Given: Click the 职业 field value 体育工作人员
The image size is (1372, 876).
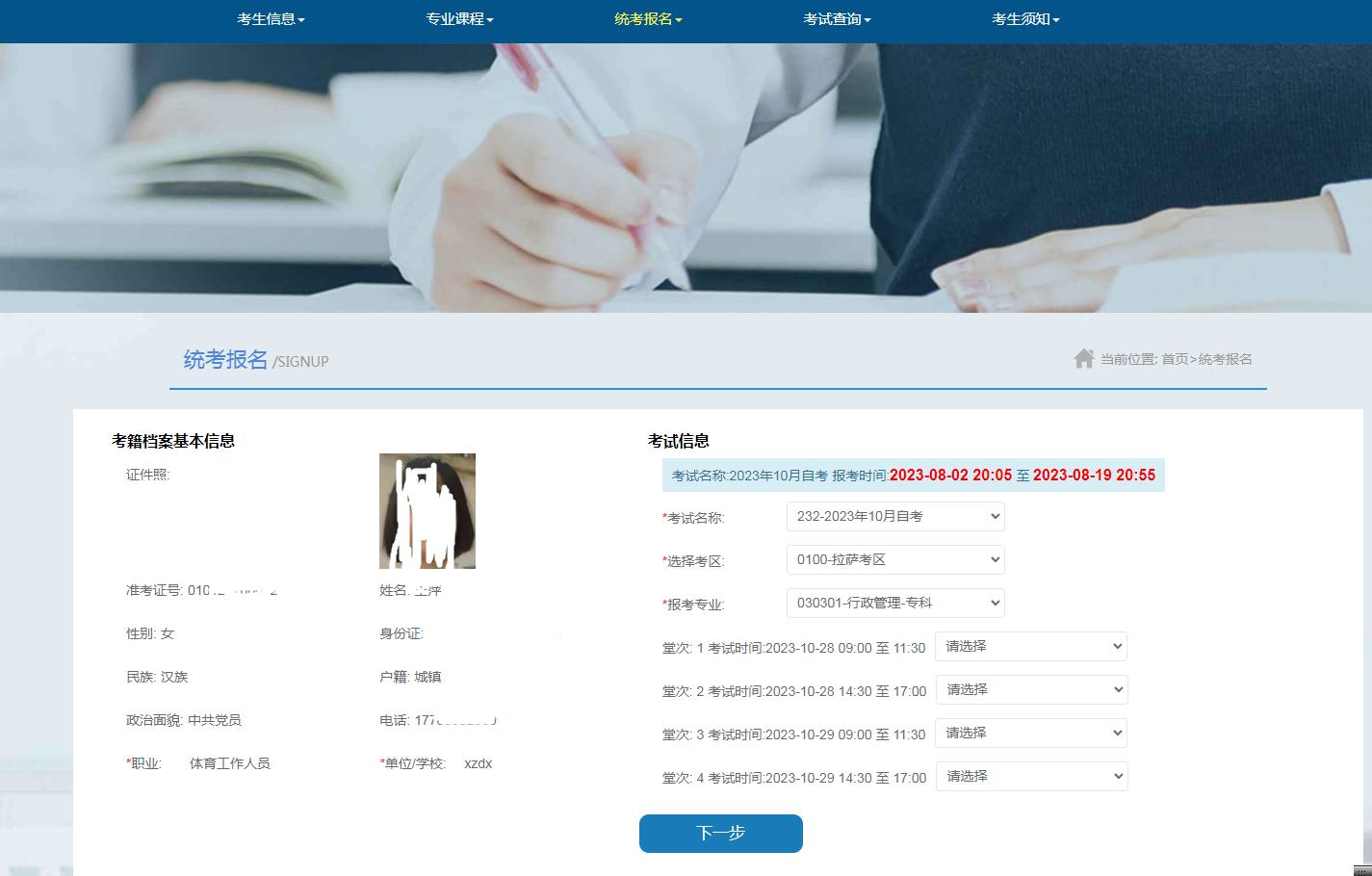Looking at the screenshot, I should coord(229,763).
